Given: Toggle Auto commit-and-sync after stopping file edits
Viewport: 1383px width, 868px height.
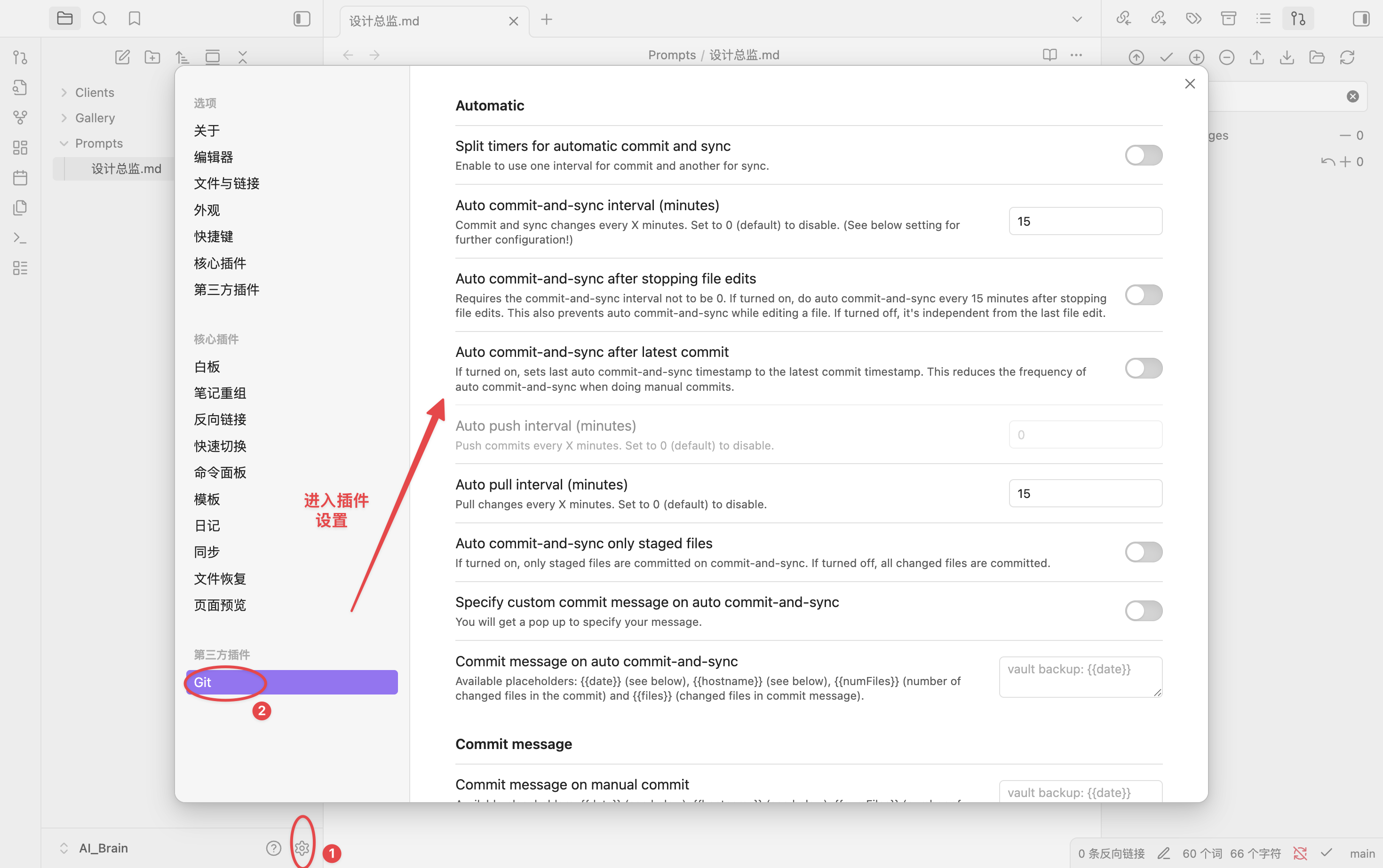Looking at the screenshot, I should [1143, 295].
